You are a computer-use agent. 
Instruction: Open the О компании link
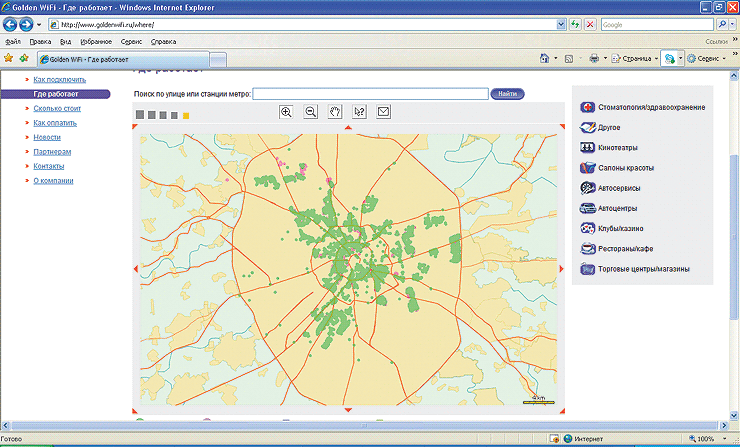(53, 181)
